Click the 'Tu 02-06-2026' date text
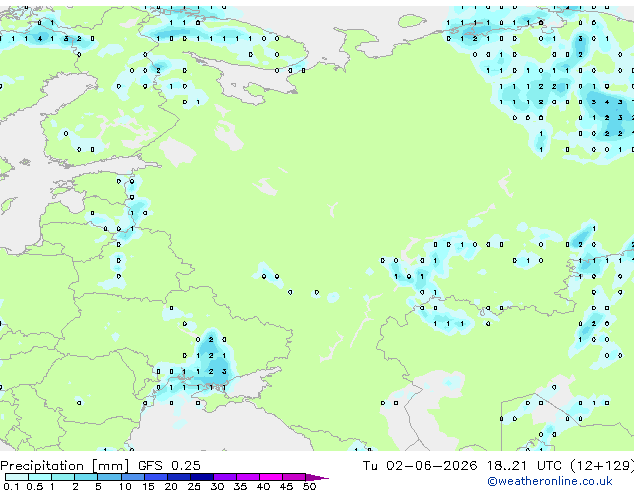Screen dimensions: 634x490 click(x=420, y=466)
